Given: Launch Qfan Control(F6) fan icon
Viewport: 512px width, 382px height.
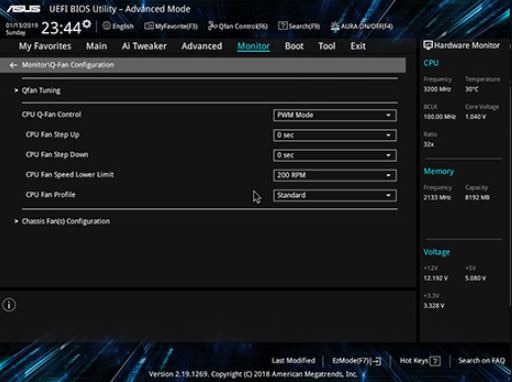Looking at the screenshot, I should (238, 26).
